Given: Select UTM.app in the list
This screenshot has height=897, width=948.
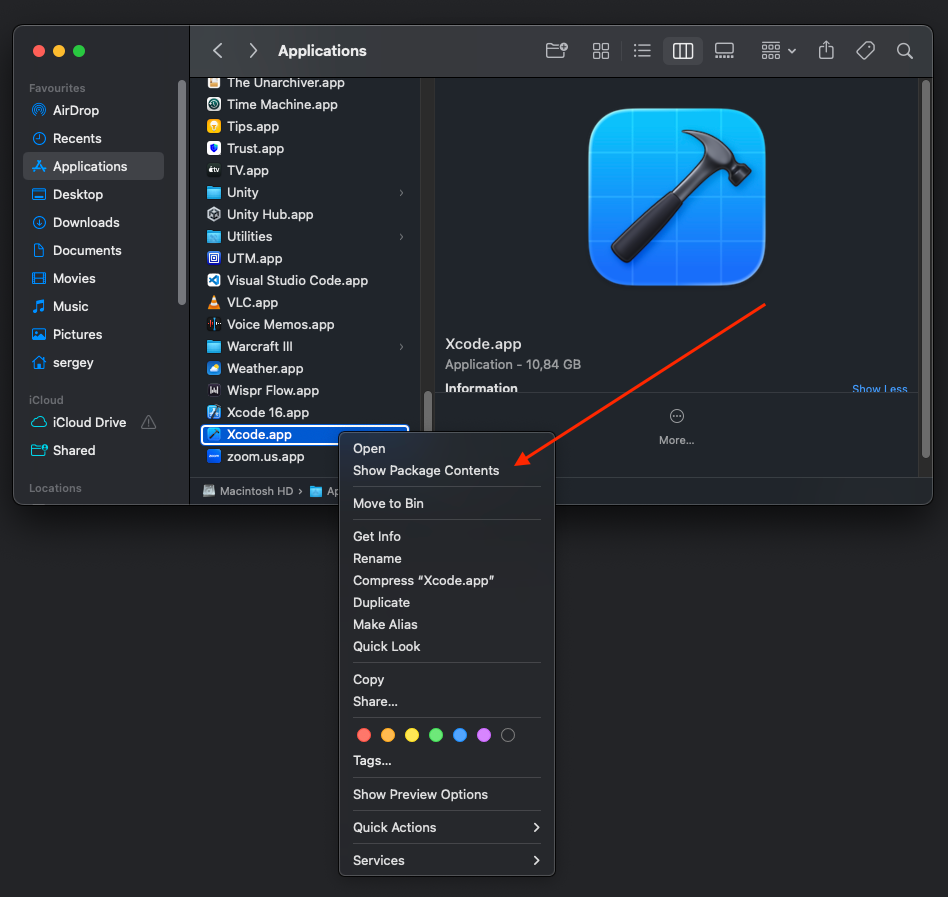Looking at the screenshot, I should tap(305, 259).
